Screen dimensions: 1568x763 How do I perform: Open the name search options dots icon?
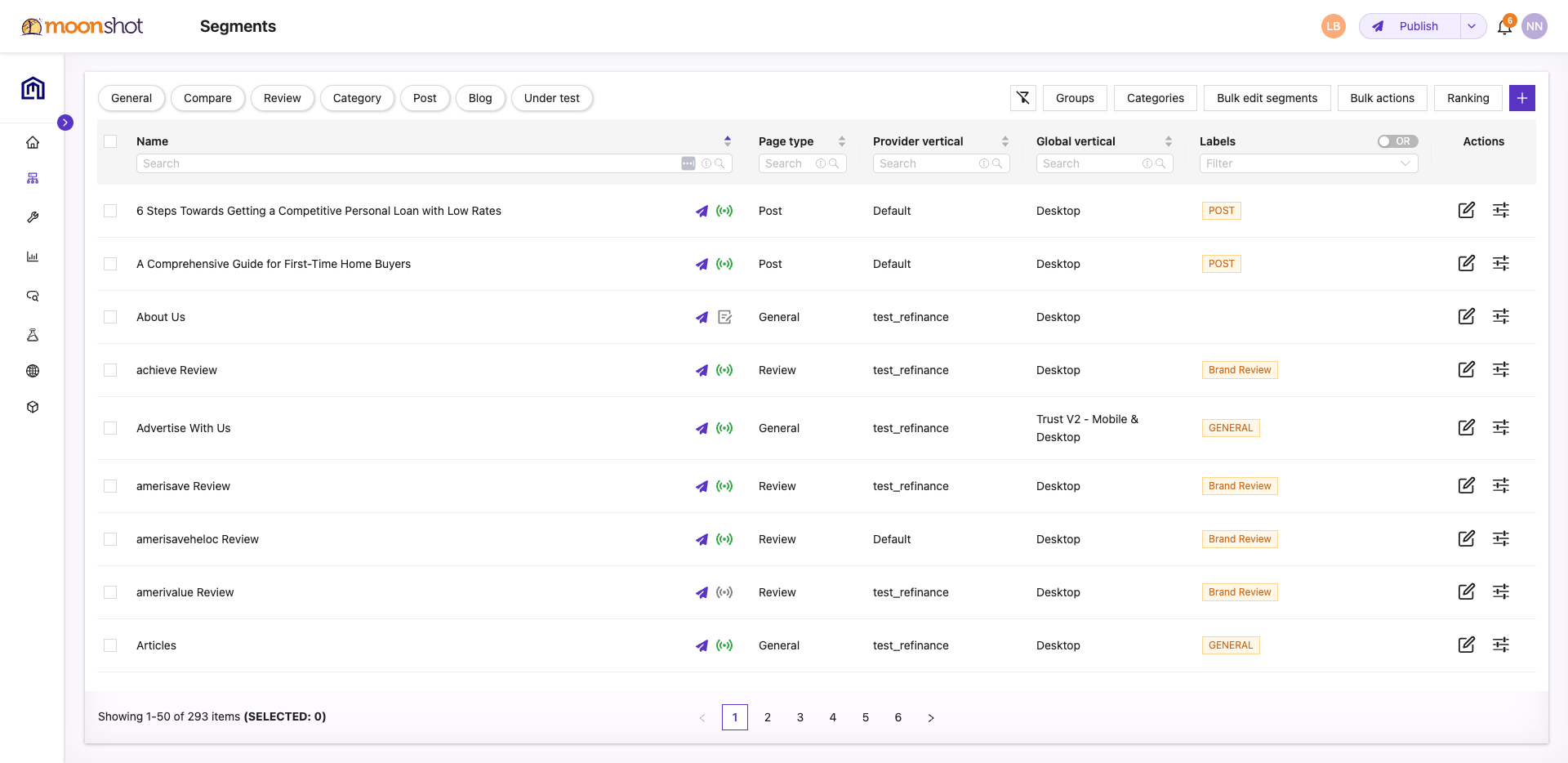click(688, 163)
